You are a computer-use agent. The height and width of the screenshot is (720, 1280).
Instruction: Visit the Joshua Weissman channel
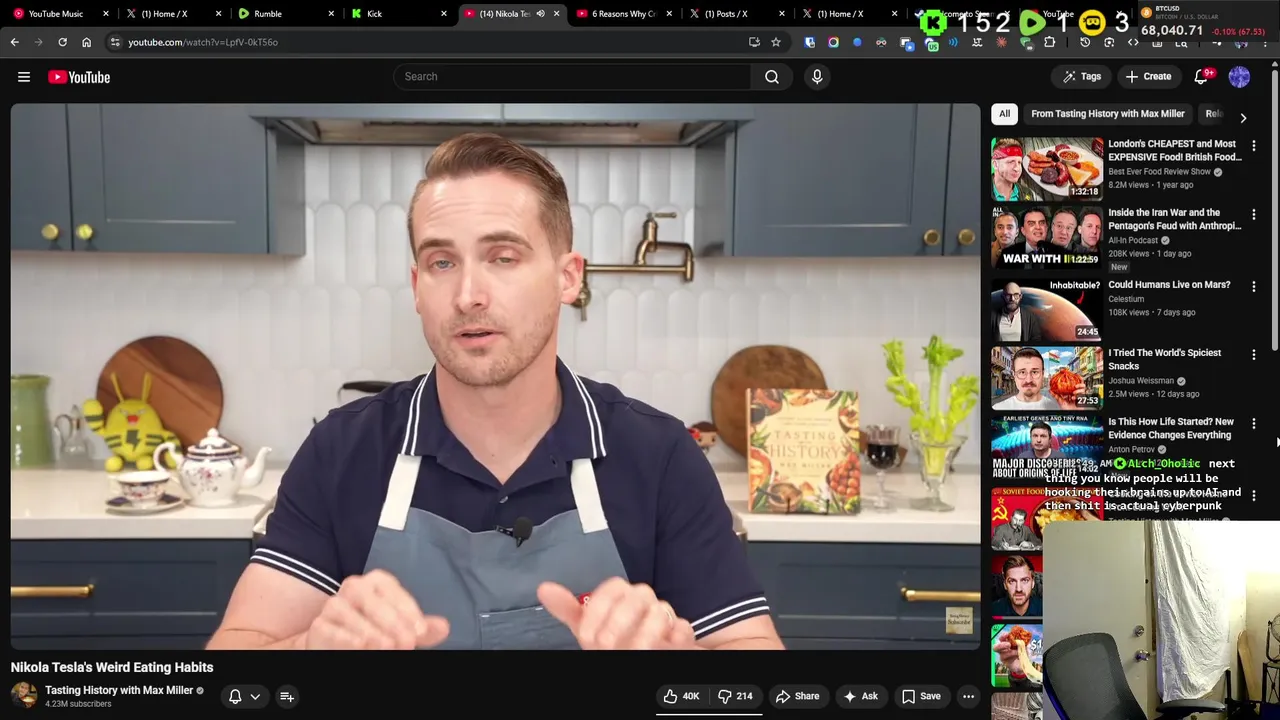(x=1140, y=381)
